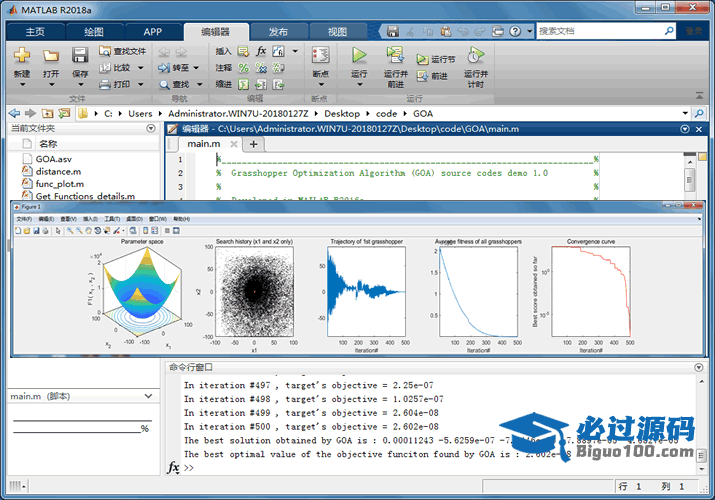Open the editor panel actions menu
715x500 pixels.
coord(685,129)
